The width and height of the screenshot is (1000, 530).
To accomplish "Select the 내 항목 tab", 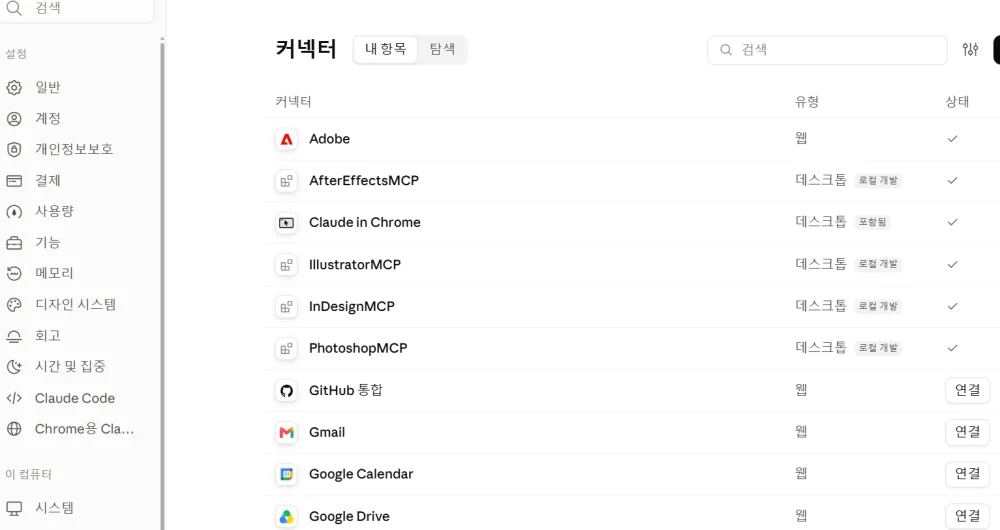I will pos(385,49).
